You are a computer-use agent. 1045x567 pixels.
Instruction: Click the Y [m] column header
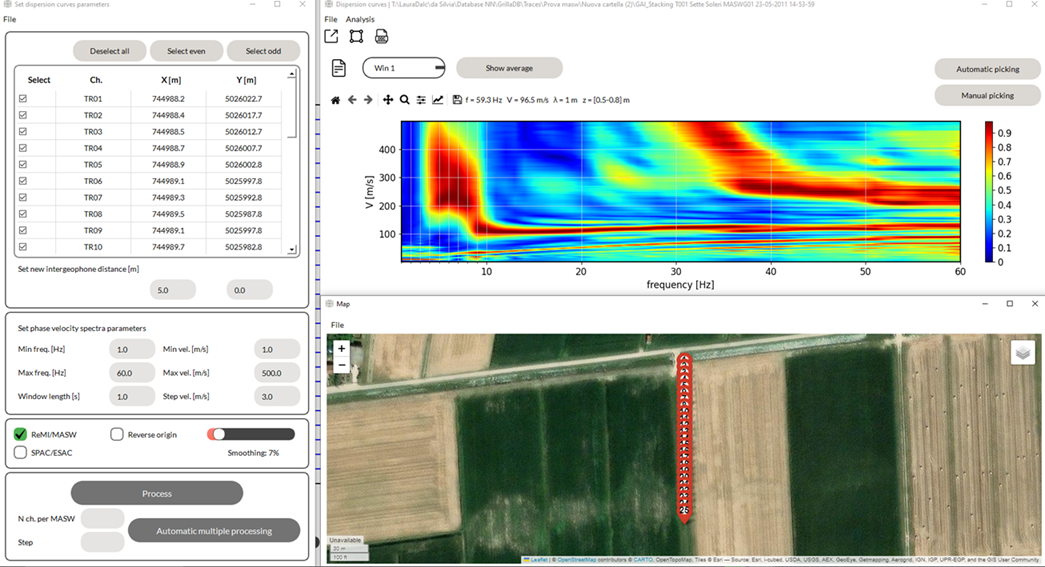246,80
